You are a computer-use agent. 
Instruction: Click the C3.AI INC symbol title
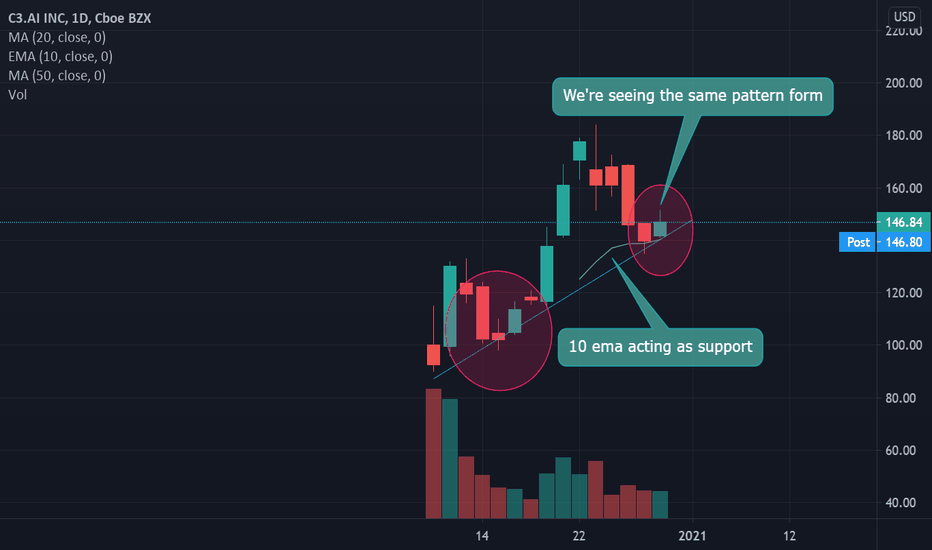[80, 18]
